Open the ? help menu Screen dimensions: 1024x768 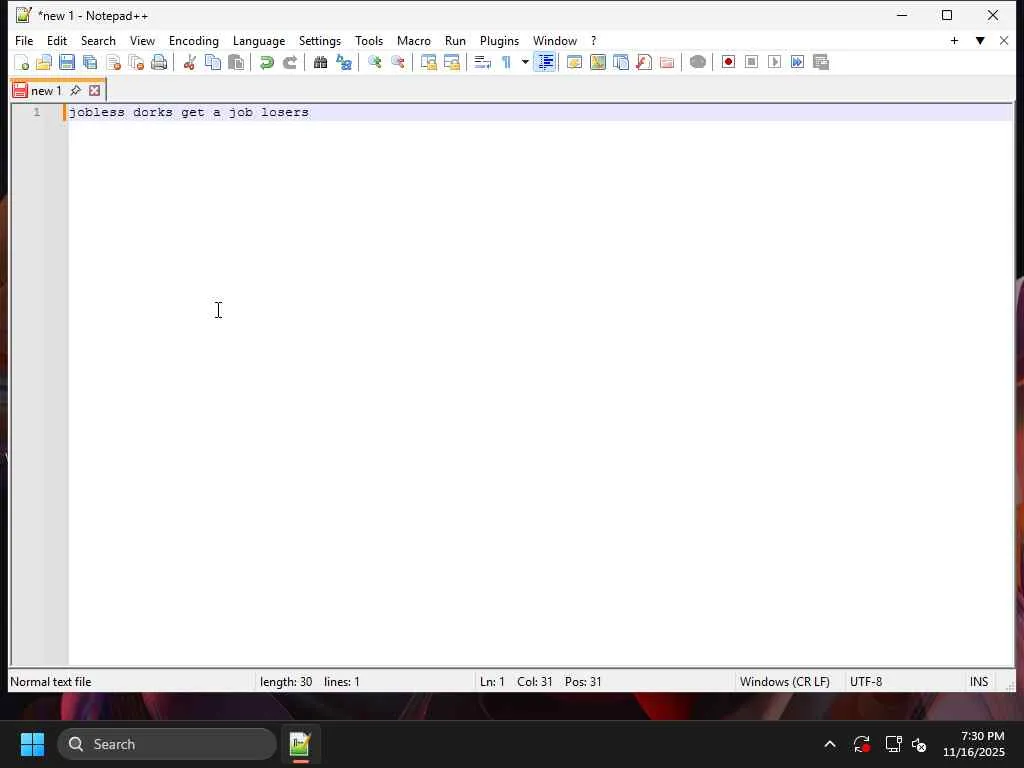tap(594, 40)
